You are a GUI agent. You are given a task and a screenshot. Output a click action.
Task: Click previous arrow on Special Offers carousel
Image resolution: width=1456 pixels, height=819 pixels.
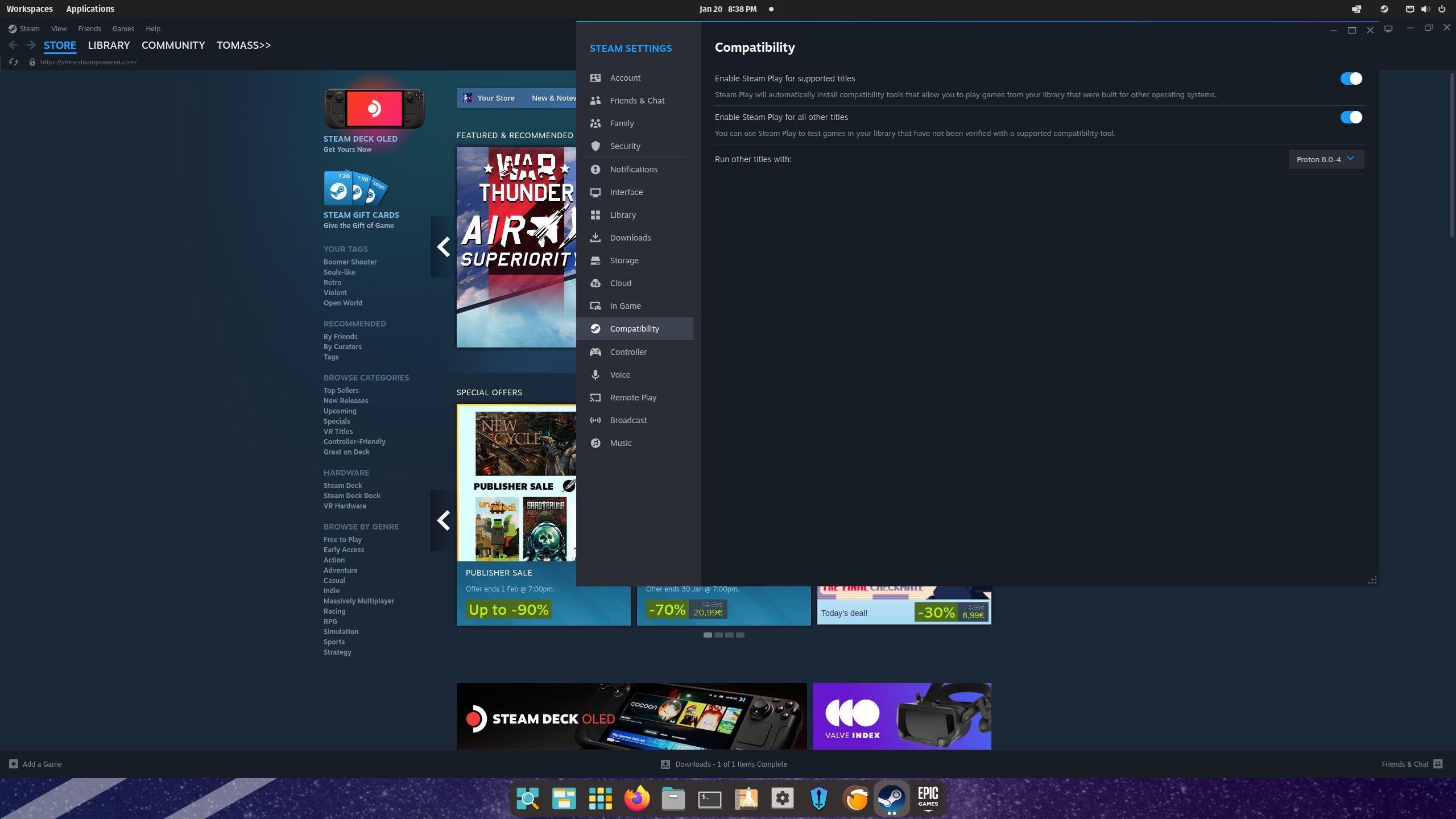pyautogui.click(x=443, y=520)
